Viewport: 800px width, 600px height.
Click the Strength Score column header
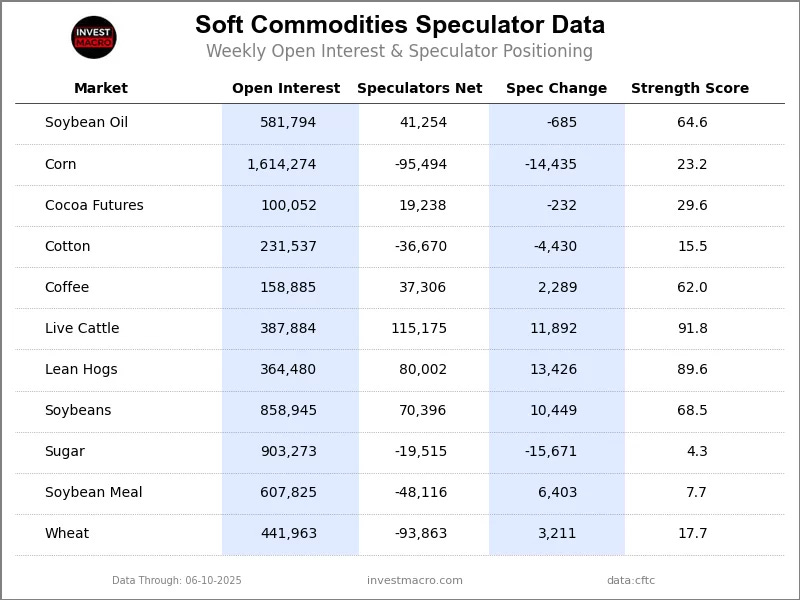pyautogui.click(x=690, y=88)
